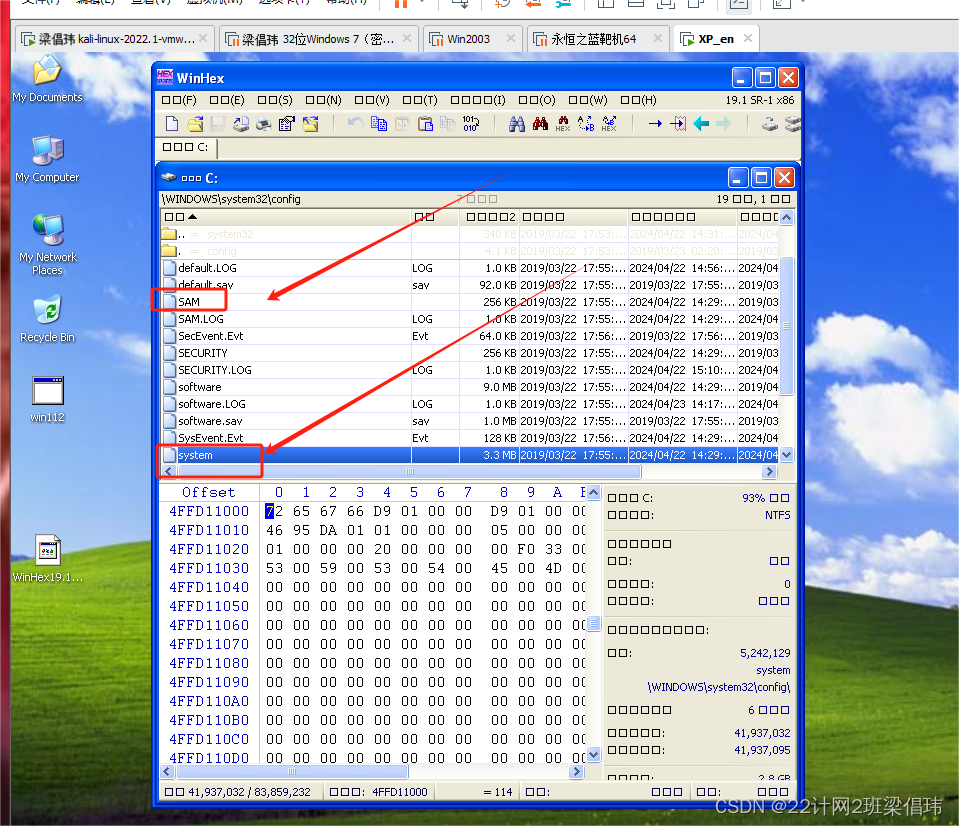Viewport: 959px width, 826px height.
Task: Click the Modify Data 101/010 icon
Action: tap(471, 124)
